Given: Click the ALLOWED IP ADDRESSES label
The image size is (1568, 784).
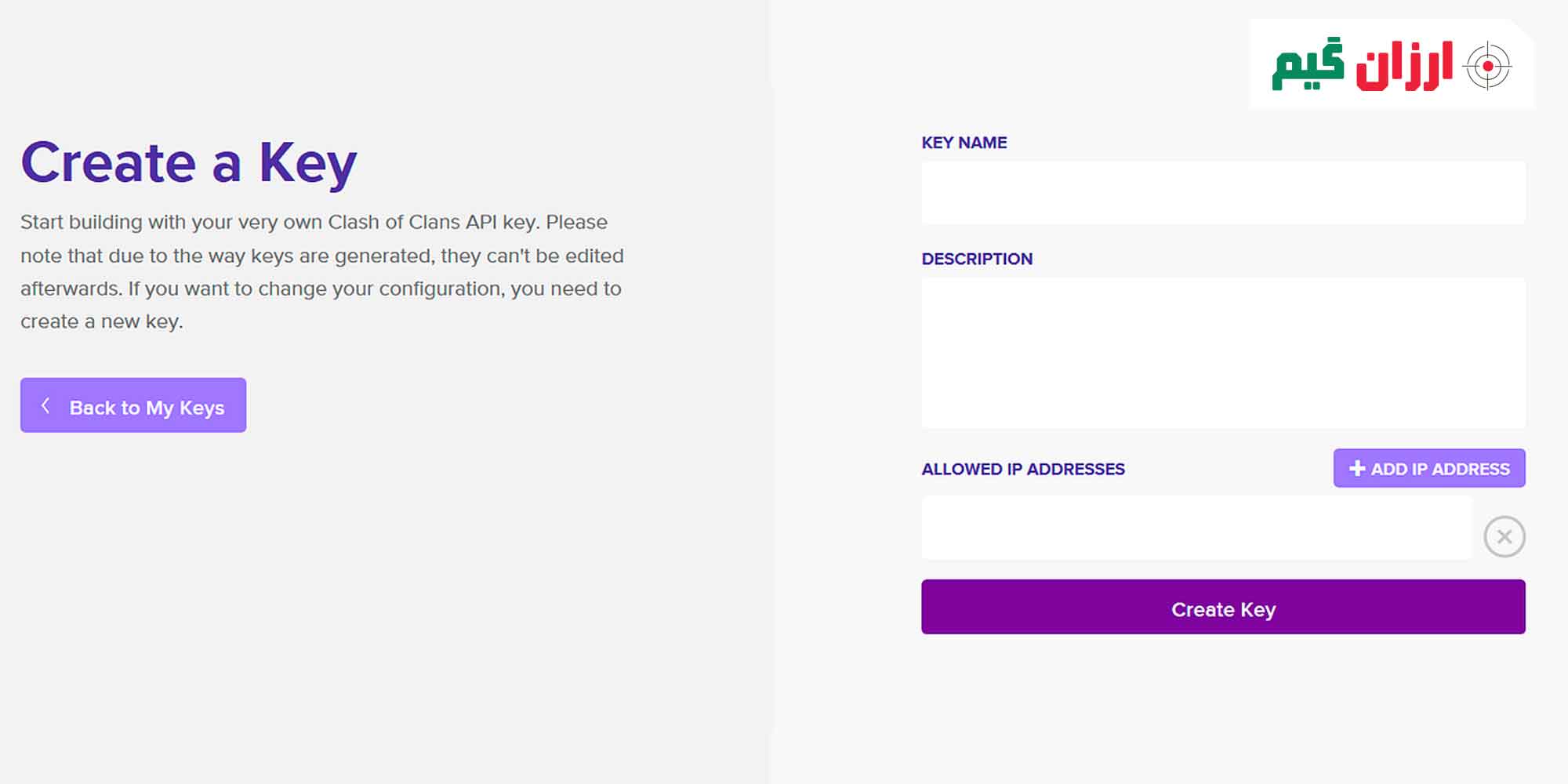Looking at the screenshot, I should [x=1023, y=469].
